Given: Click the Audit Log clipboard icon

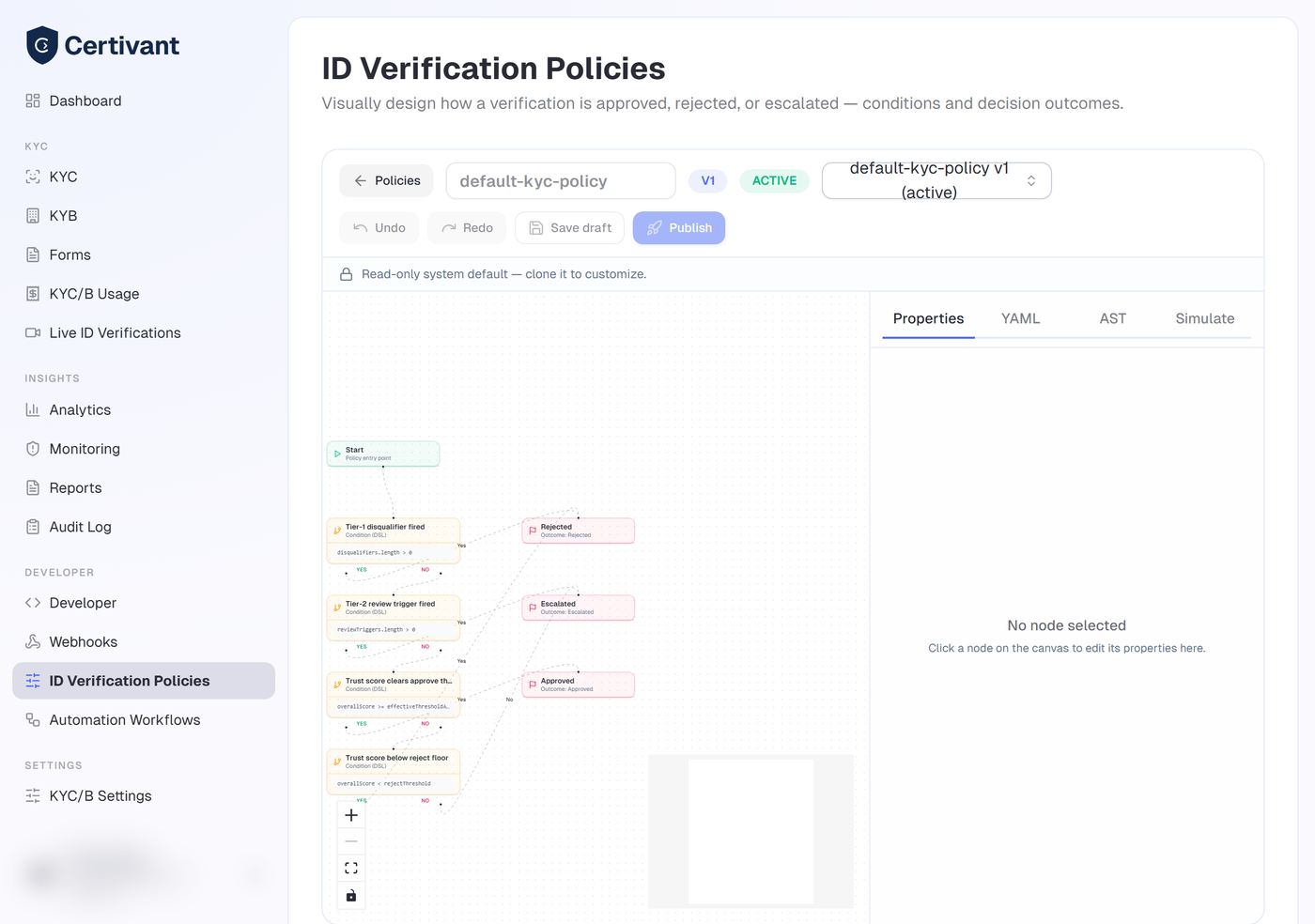Looking at the screenshot, I should pyautogui.click(x=33, y=527).
